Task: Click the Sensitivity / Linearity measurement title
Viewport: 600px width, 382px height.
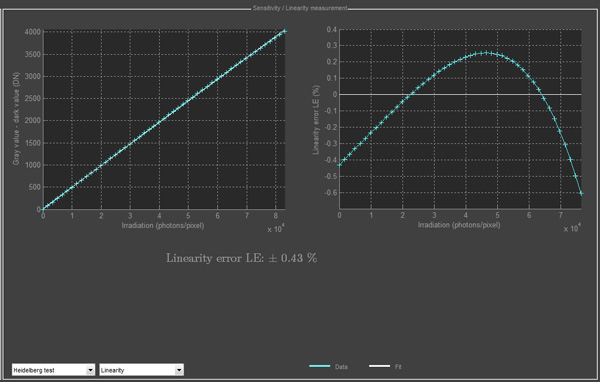Action: (300, 8)
